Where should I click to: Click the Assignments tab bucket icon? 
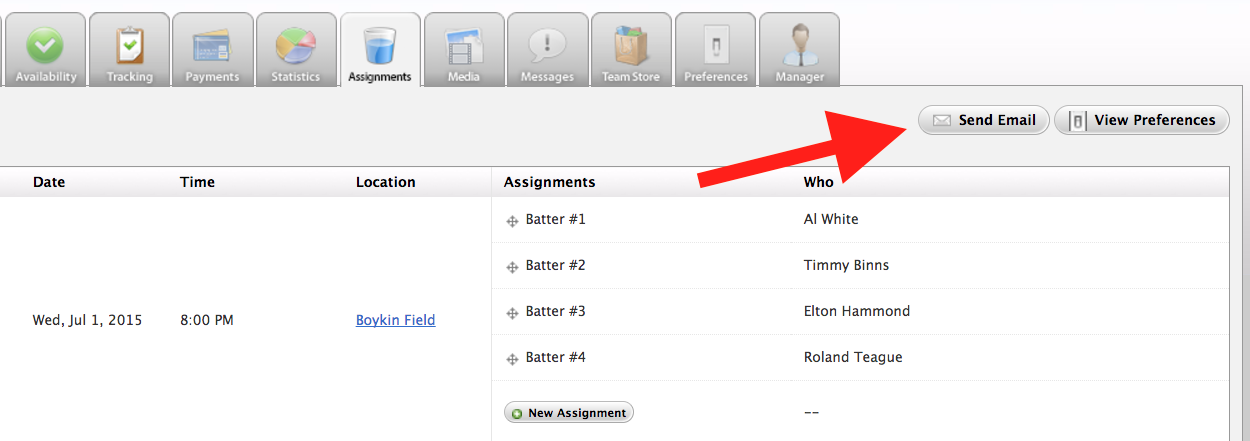(x=380, y=44)
